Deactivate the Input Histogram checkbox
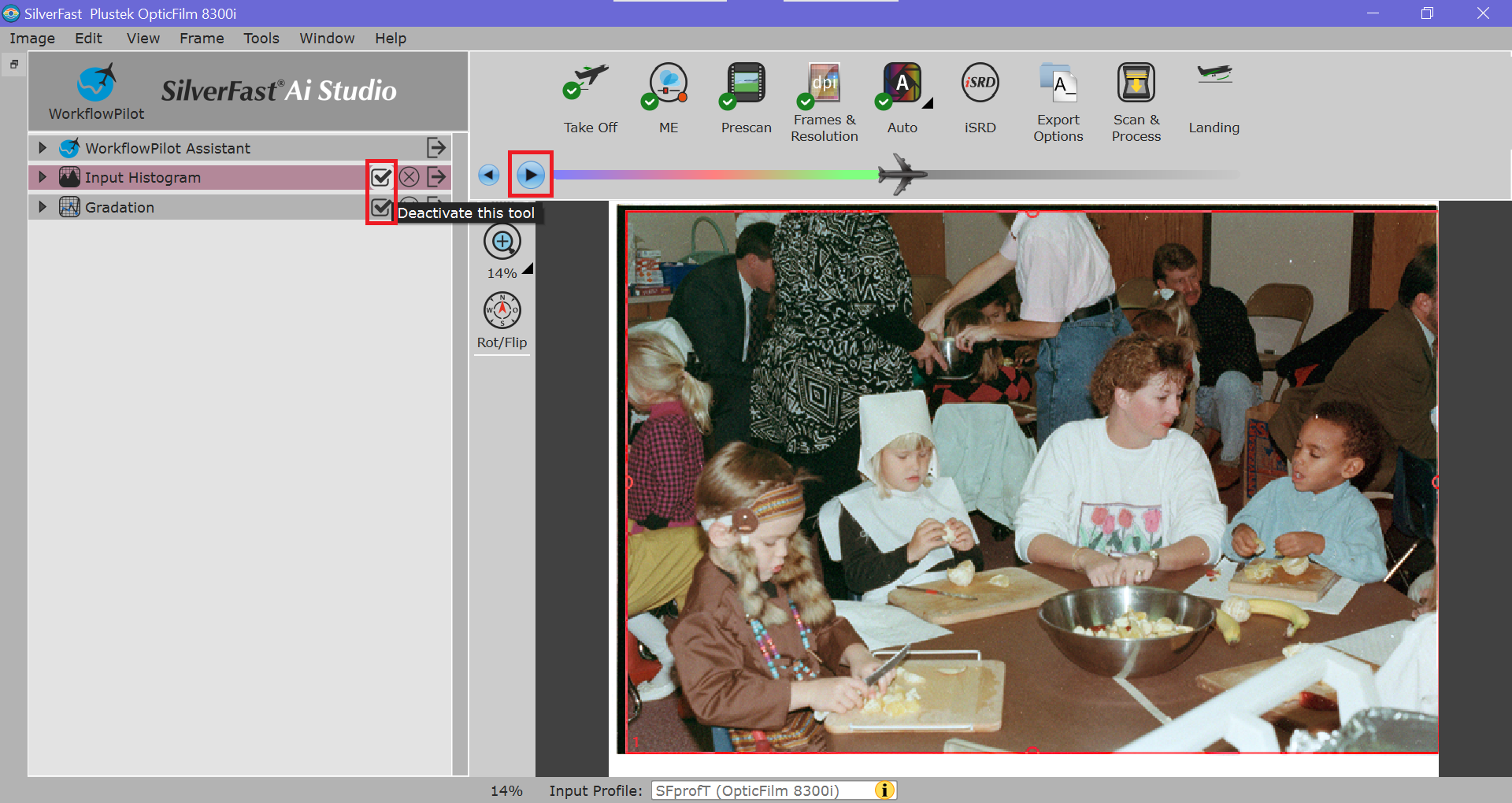Image resolution: width=1512 pixels, height=803 pixels. [381, 177]
